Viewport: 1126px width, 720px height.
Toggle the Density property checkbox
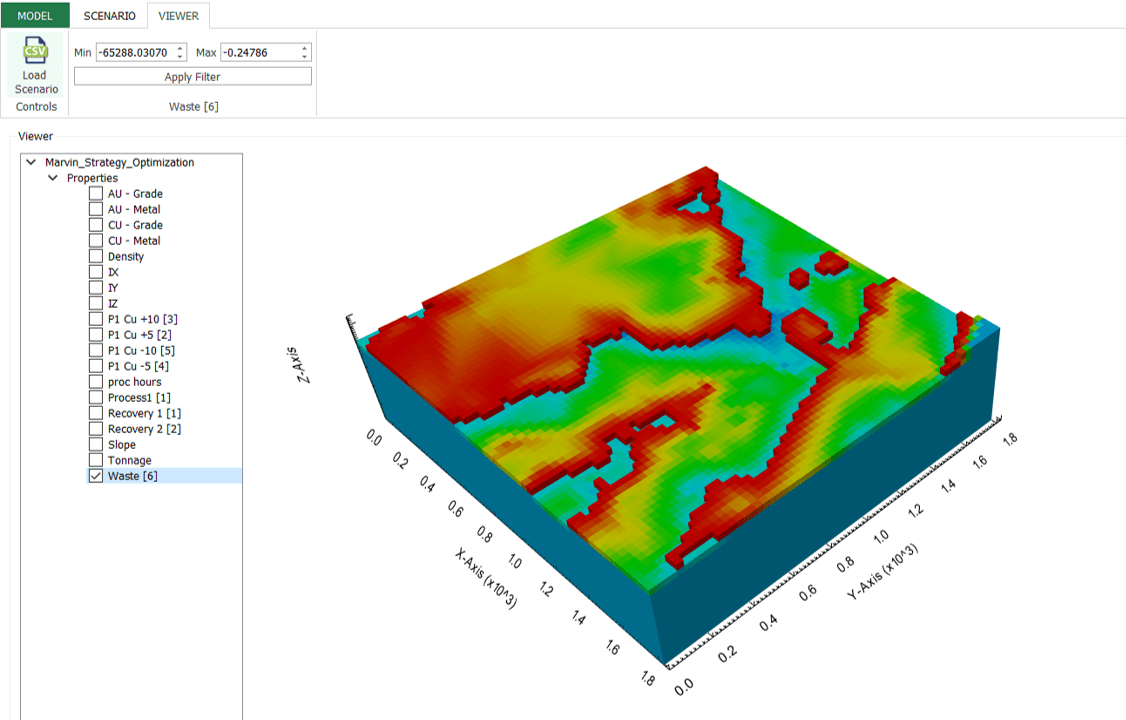click(x=96, y=257)
